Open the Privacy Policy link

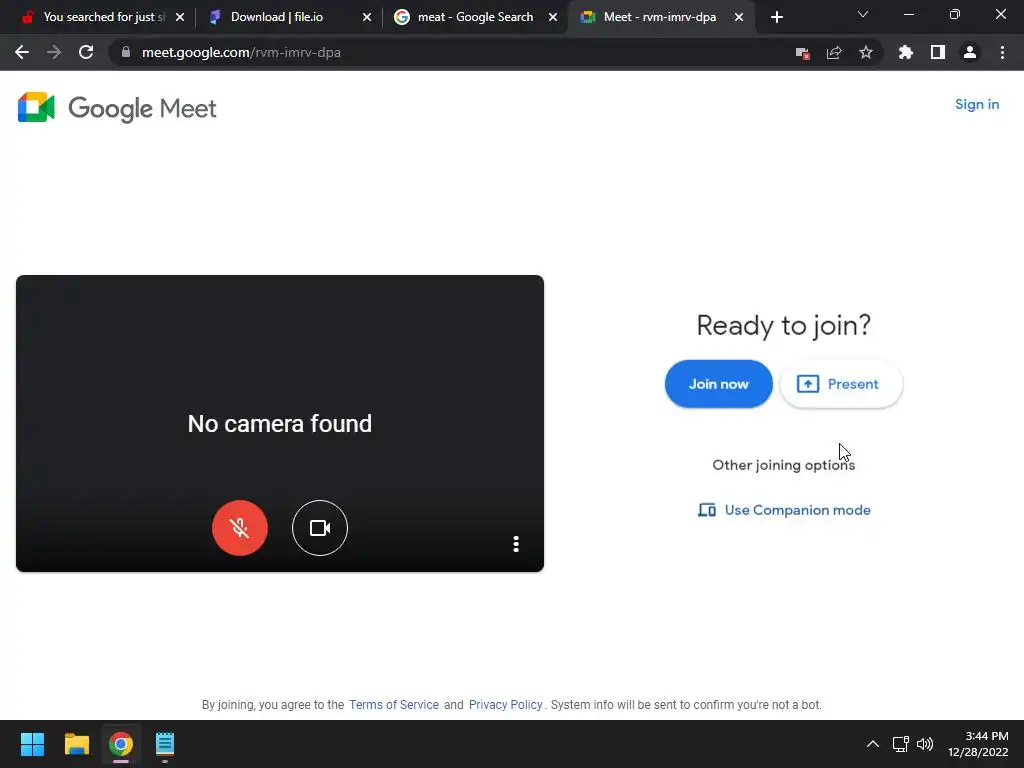point(505,705)
